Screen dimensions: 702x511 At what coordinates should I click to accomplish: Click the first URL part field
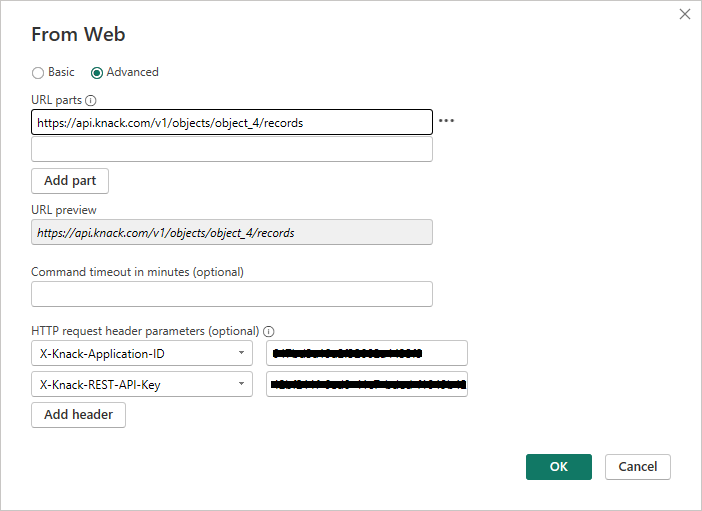pos(232,122)
